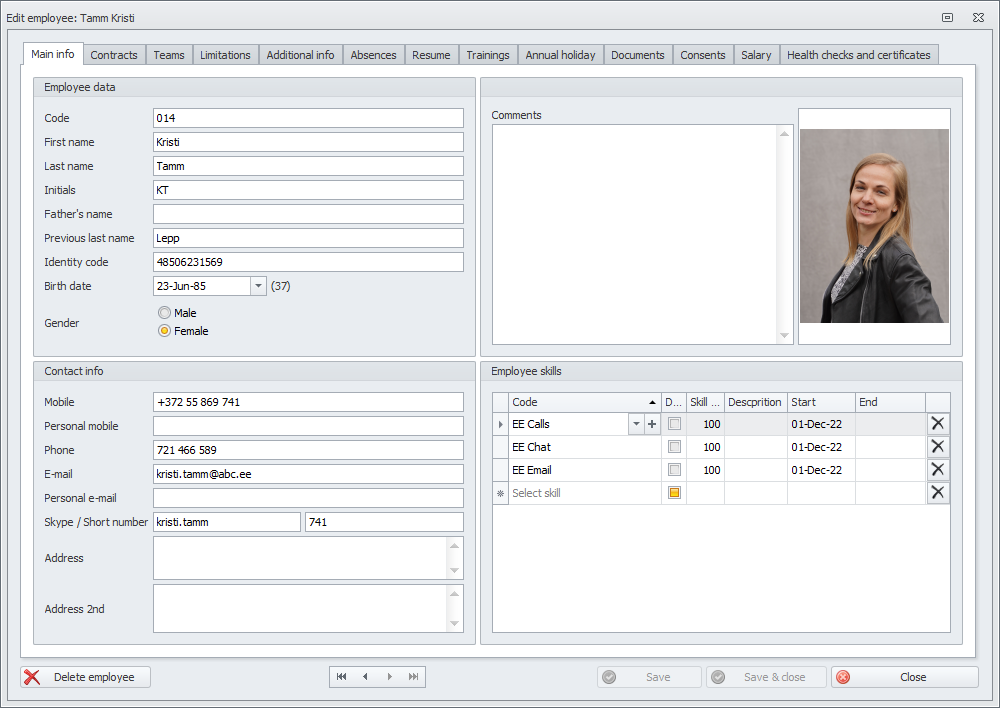
Task: Toggle the D checkbox for EE Calls
Action: tap(674, 424)
